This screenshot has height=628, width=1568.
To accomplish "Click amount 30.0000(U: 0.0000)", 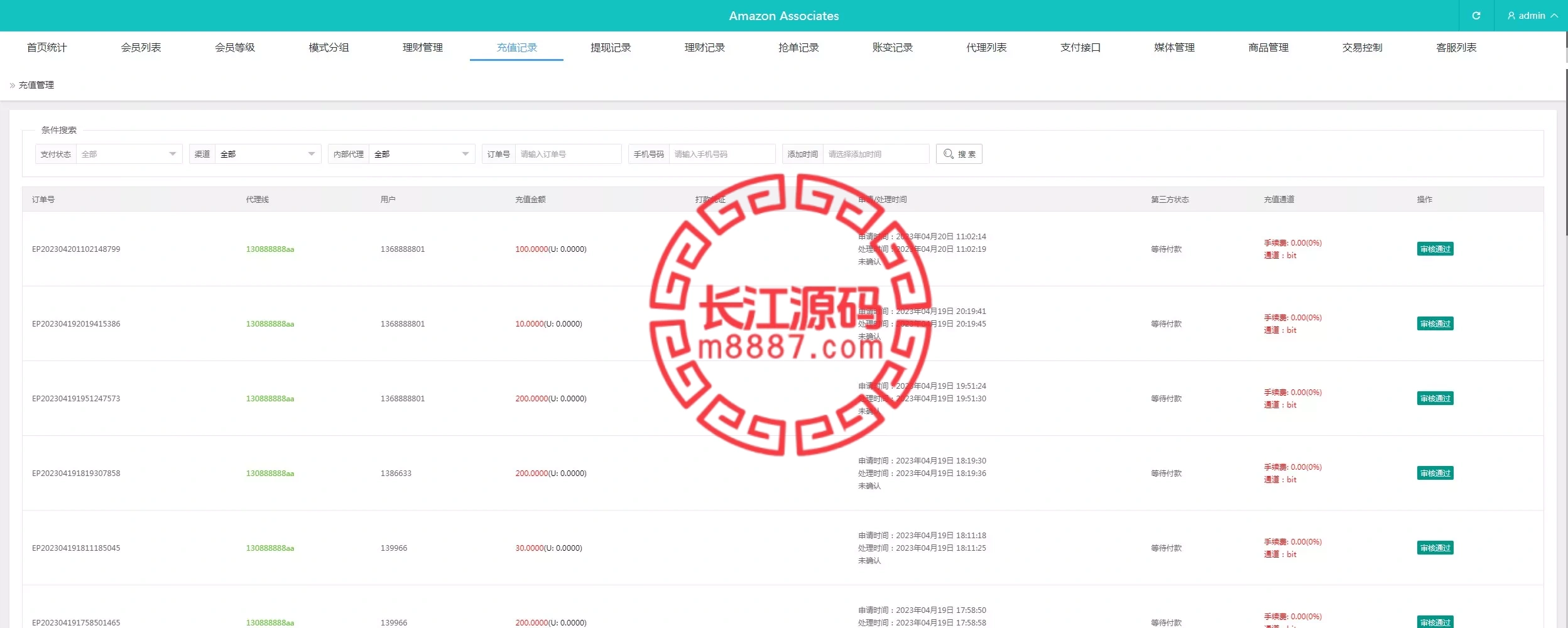I will pos(548,548).
